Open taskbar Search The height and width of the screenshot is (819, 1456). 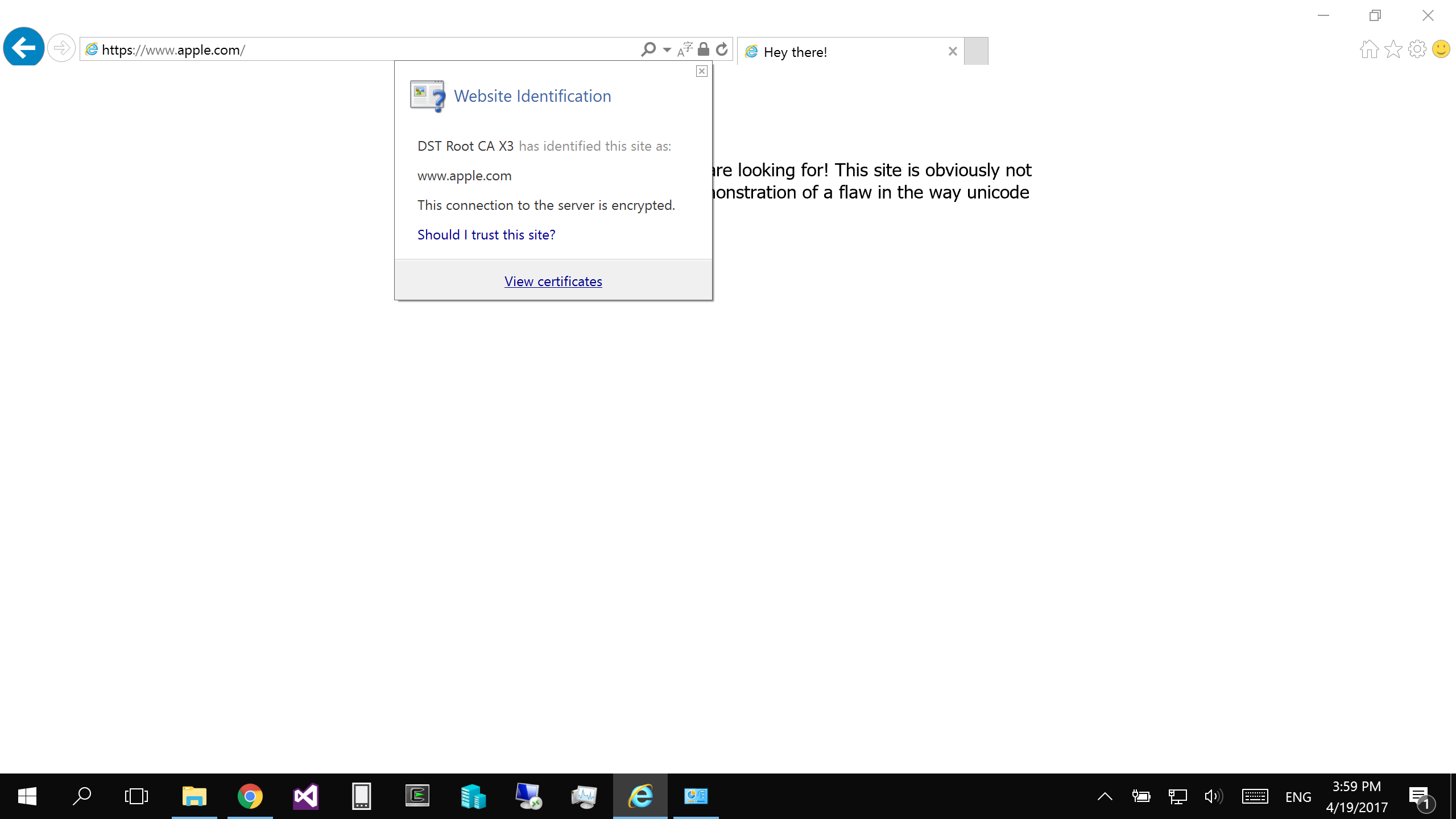(82, 796)
